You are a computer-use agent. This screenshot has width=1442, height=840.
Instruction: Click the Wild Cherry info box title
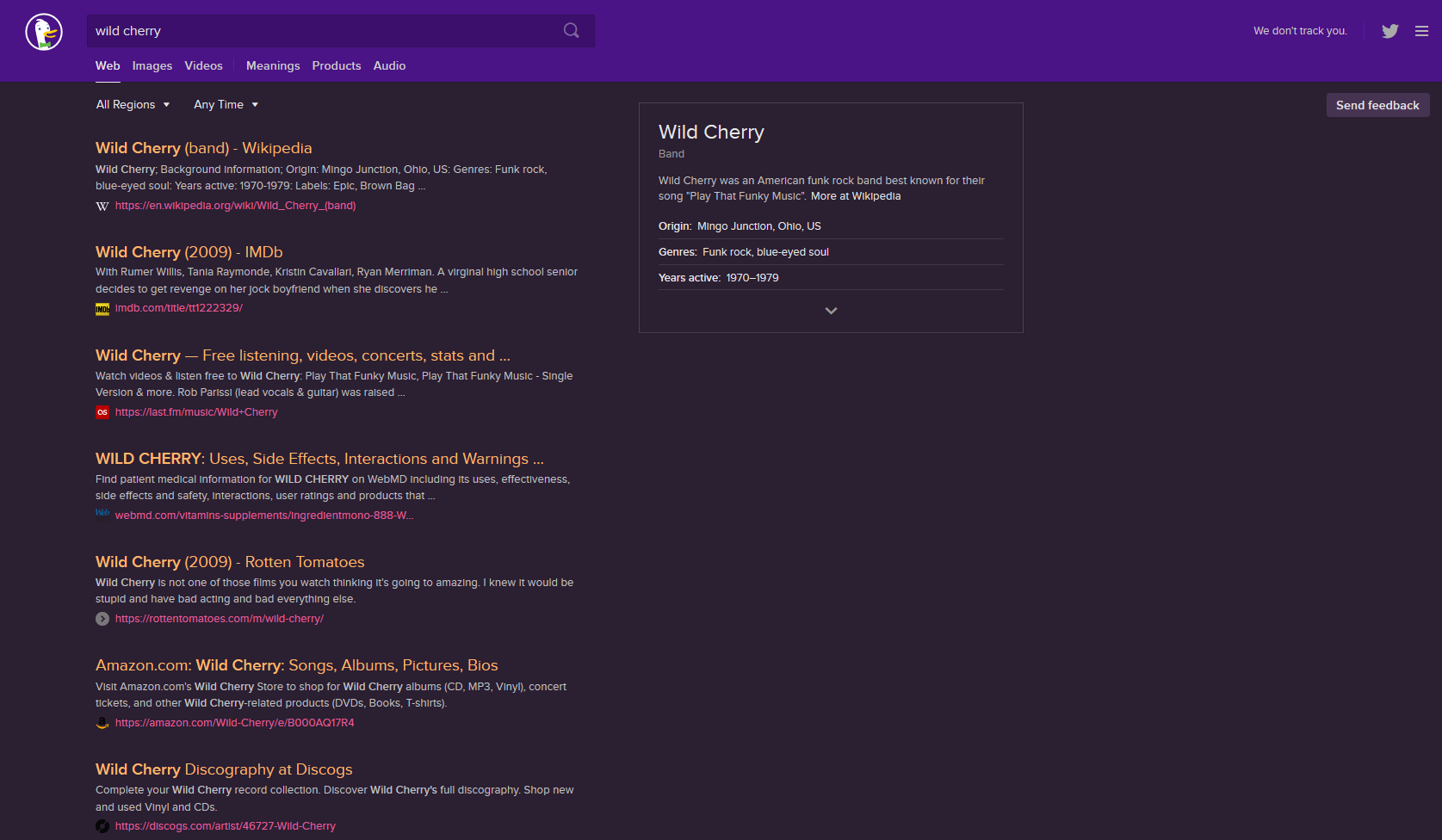click(711, 132)
